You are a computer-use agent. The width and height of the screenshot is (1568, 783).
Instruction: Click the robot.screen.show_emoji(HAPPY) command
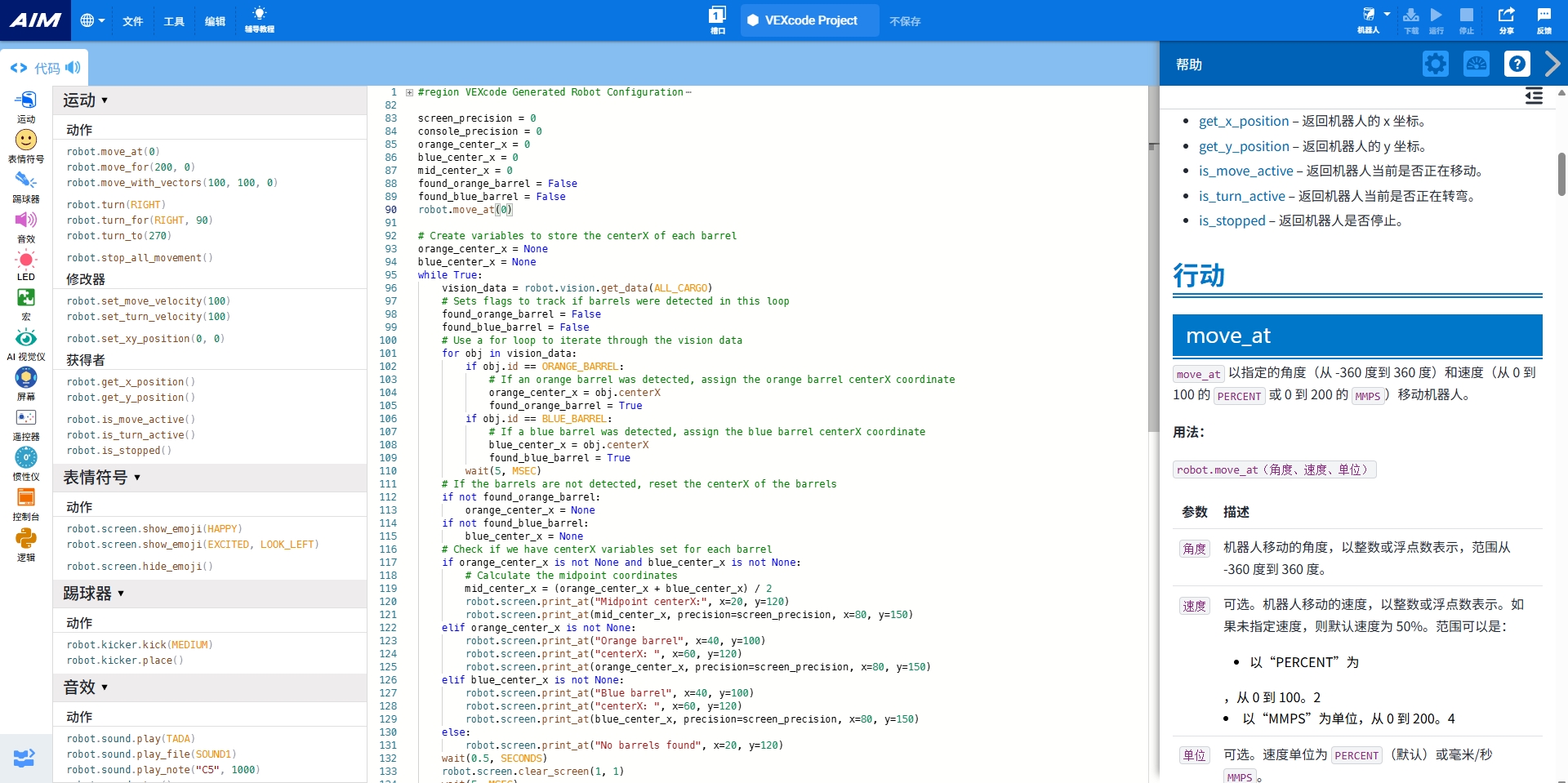click(154, 529)
